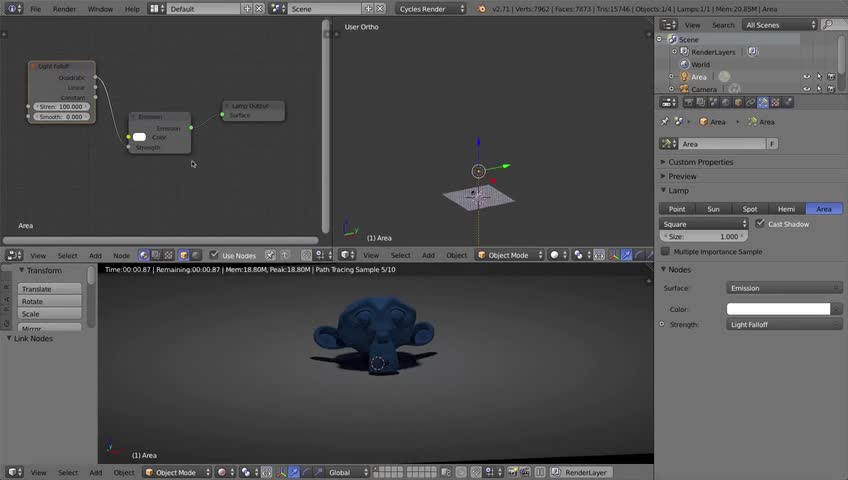Expand RenderLayers in outliner tree
Image resolution: width=848 pixels, height=480 pixels.
coord(674,52)
